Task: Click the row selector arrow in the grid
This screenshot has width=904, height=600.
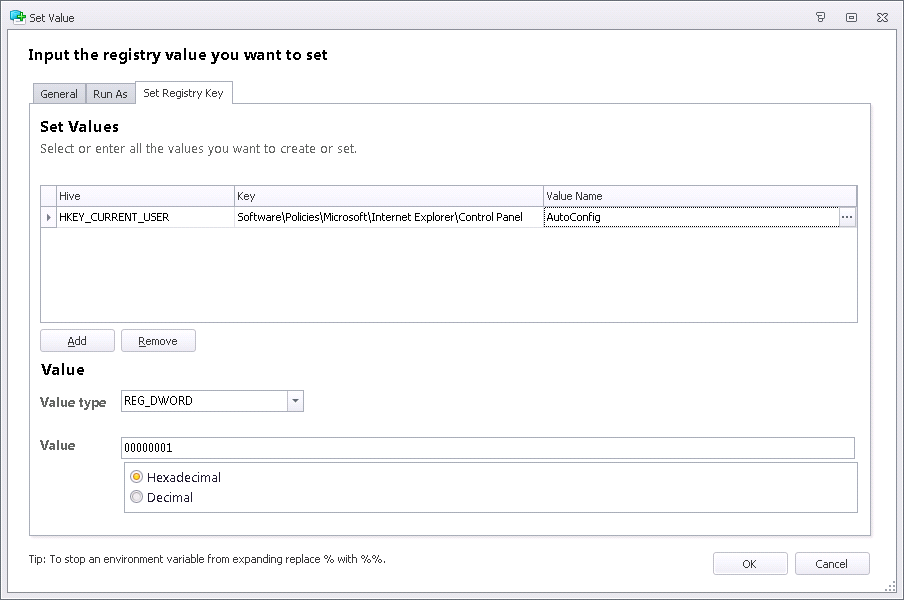Action: [47, 217]
